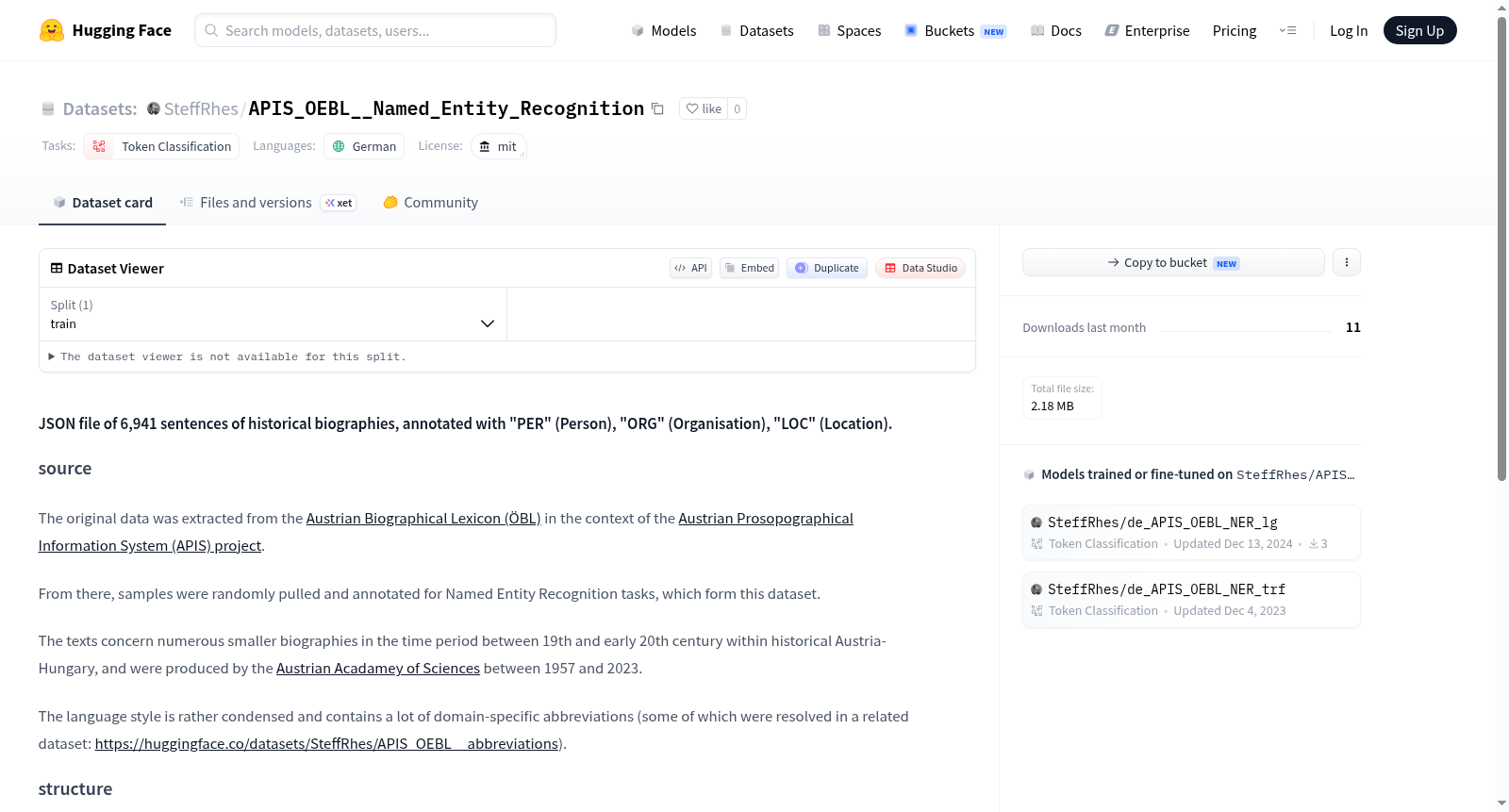Open the Community tab

(x=431, y=203)
